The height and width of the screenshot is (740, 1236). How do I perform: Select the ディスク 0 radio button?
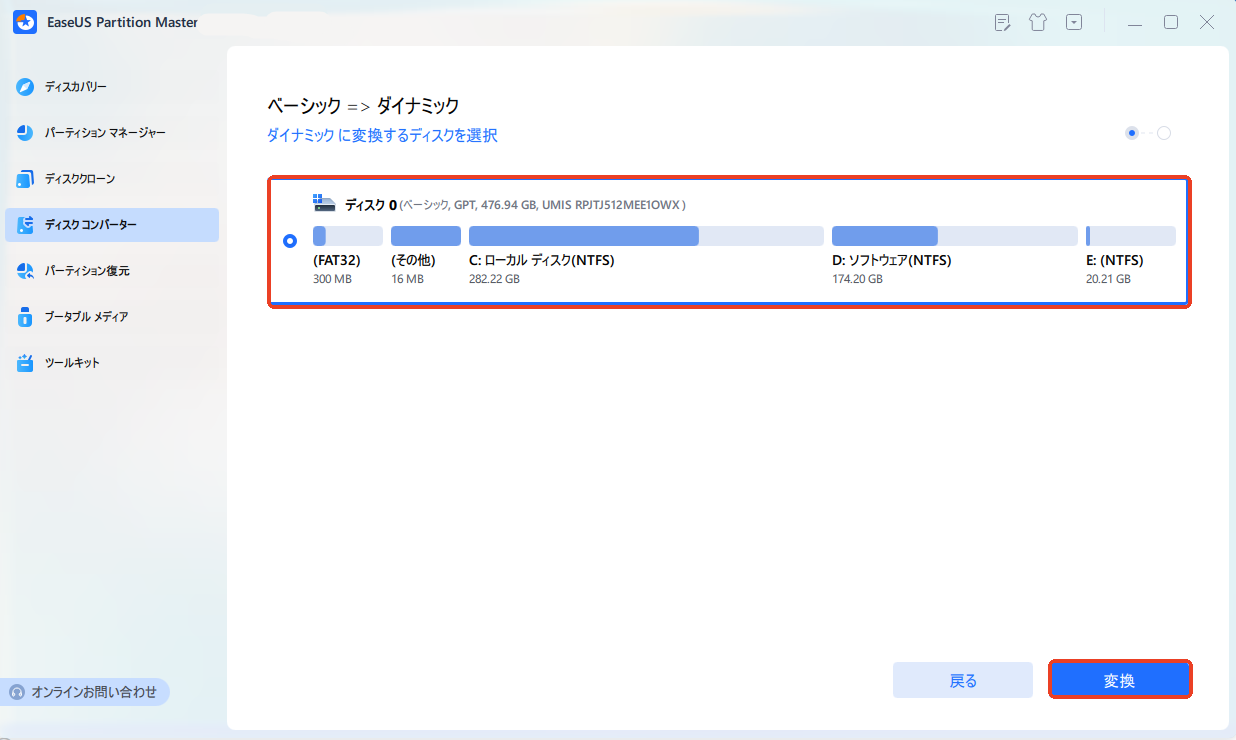pyautogui.click(x=290, y=241)
